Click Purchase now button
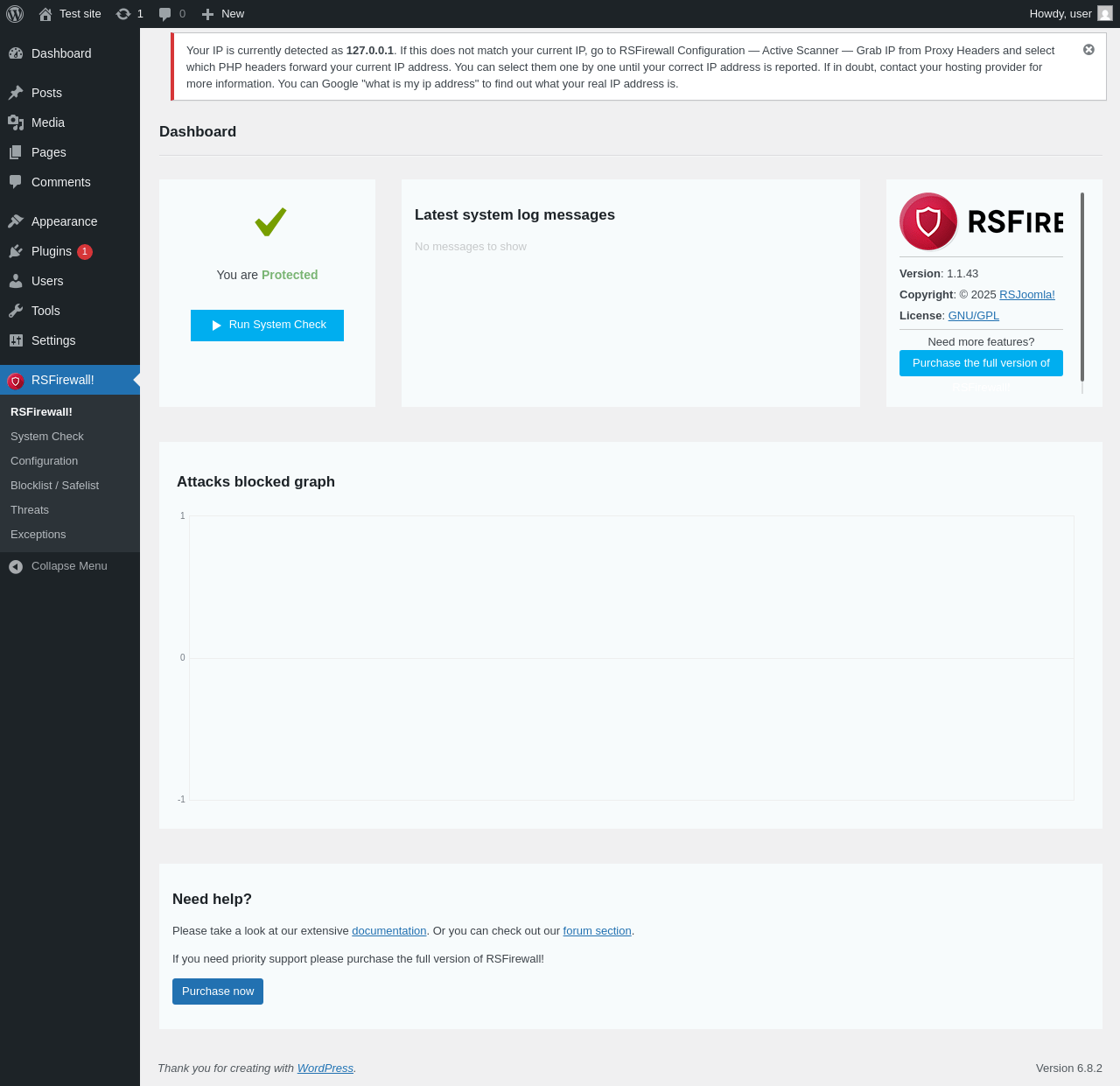1120x1086 pixels. pos(218,991)
